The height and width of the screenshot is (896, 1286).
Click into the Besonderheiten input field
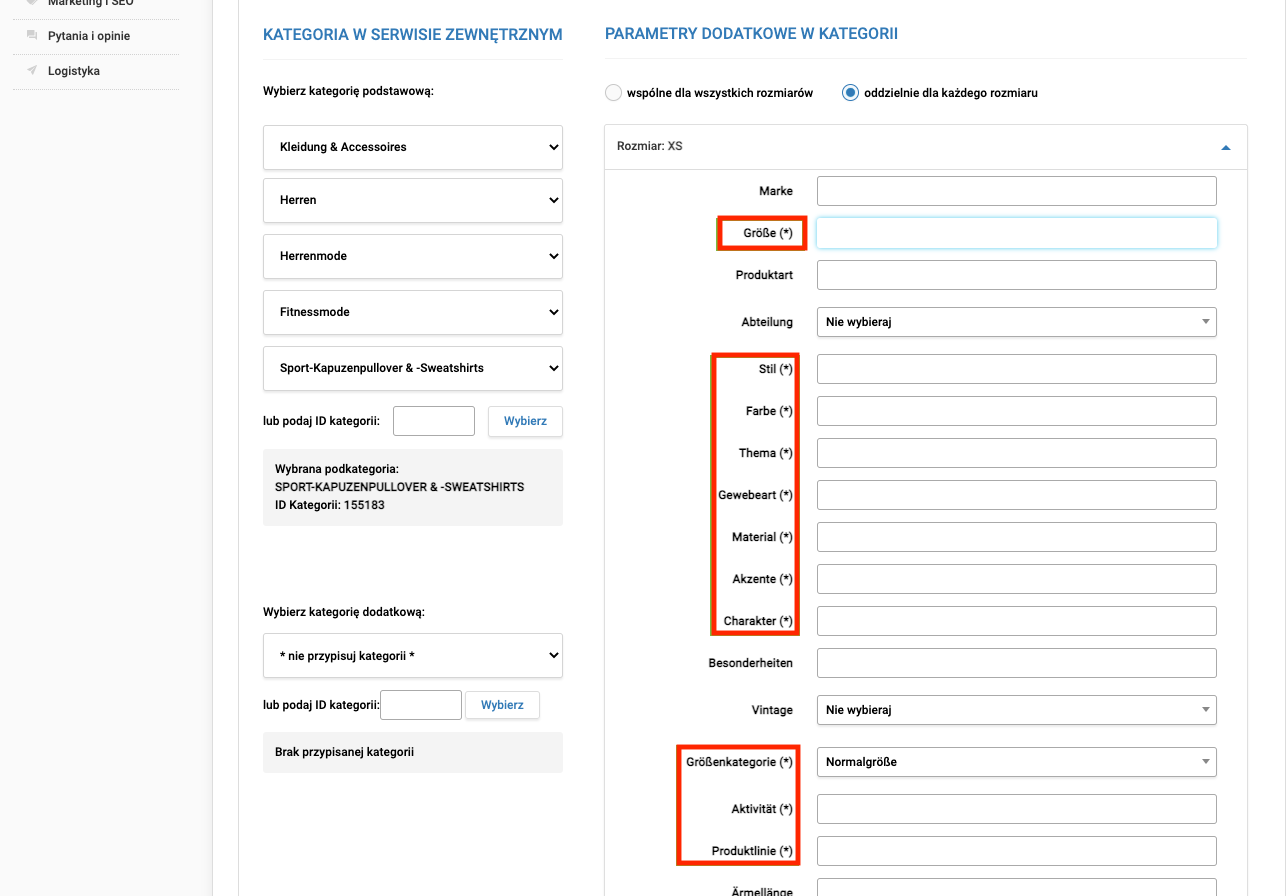1017,663
